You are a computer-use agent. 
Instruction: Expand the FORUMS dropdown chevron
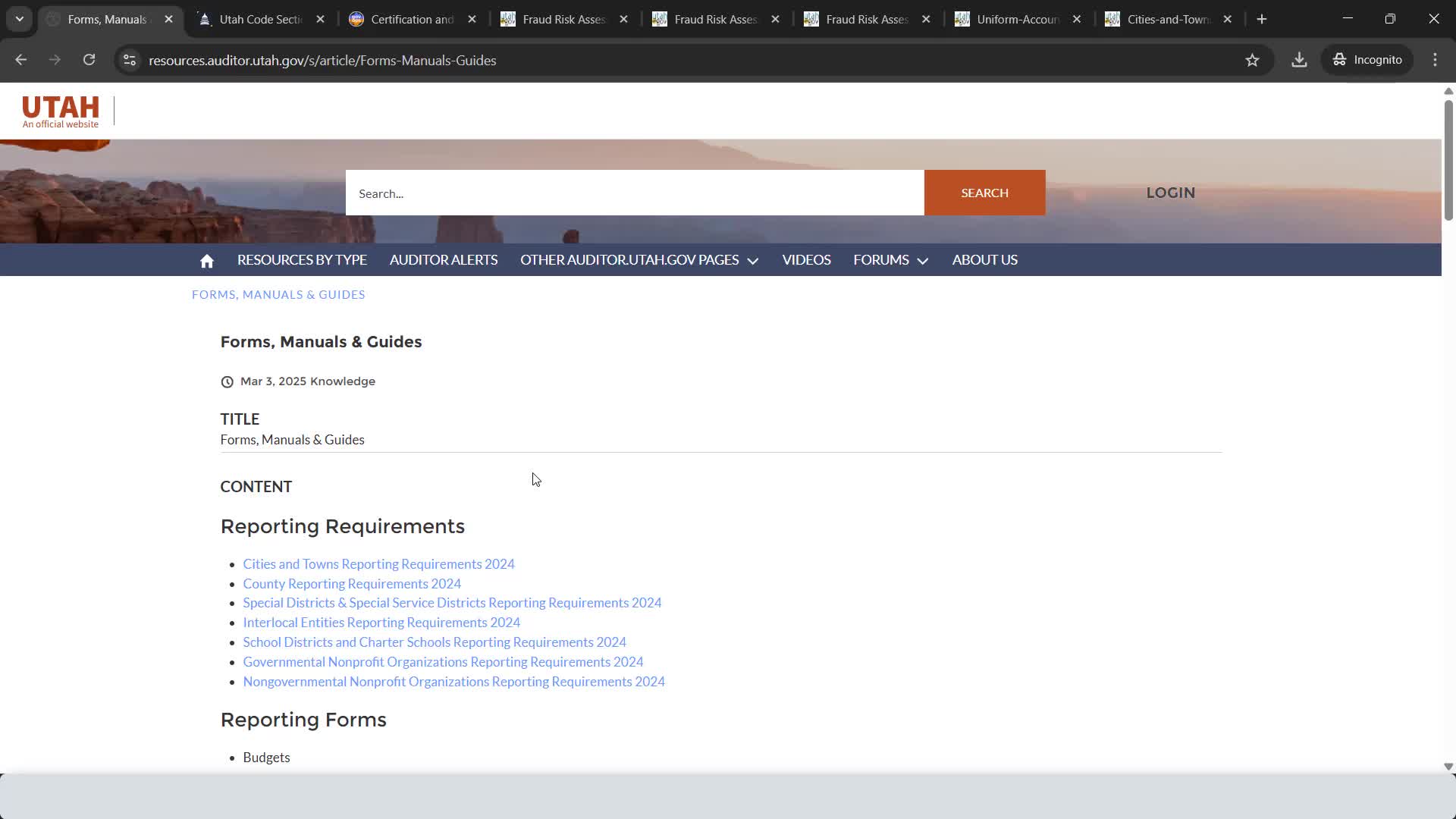tap(923, 261)
